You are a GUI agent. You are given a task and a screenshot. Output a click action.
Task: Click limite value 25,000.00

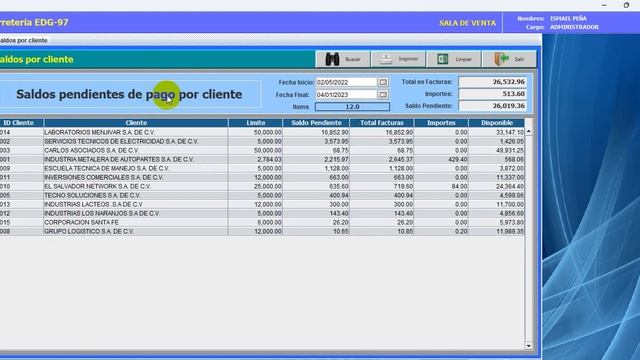[x=267, y=187]
